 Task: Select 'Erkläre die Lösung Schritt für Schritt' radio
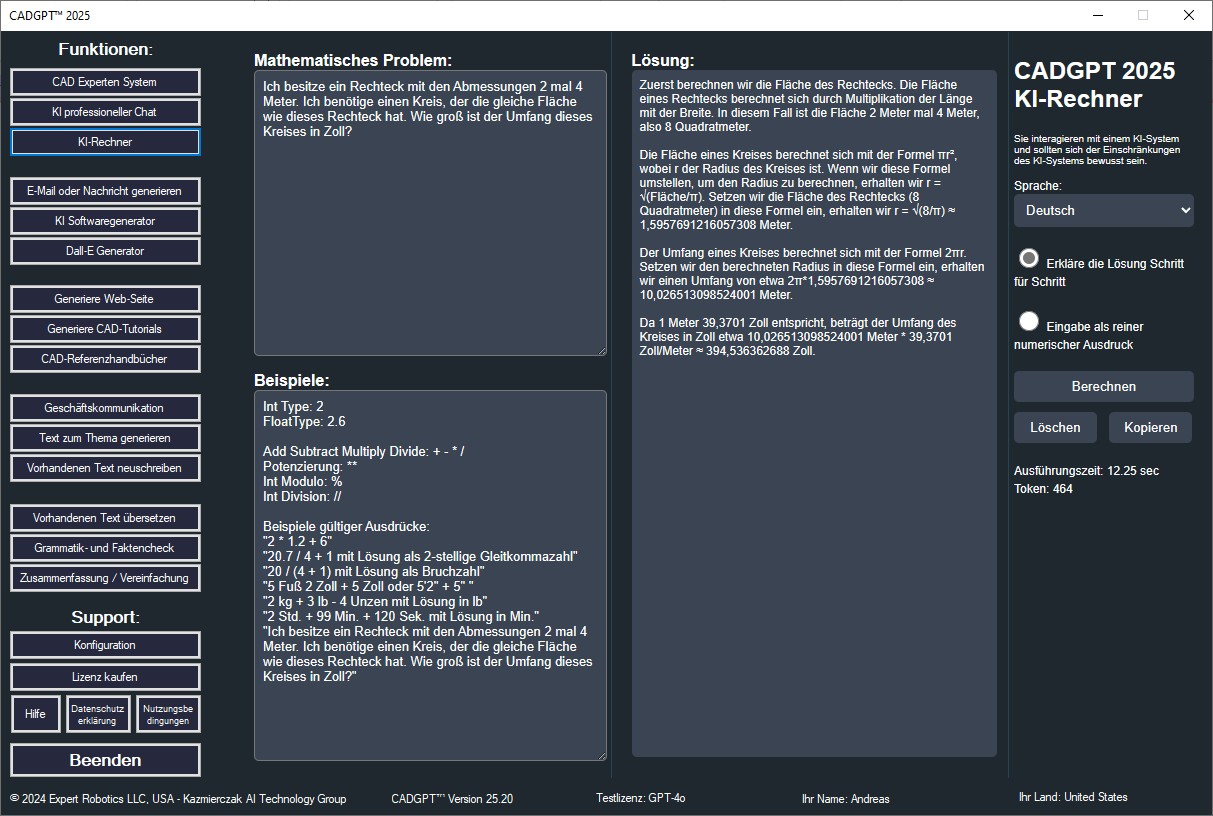(1029, 258)
